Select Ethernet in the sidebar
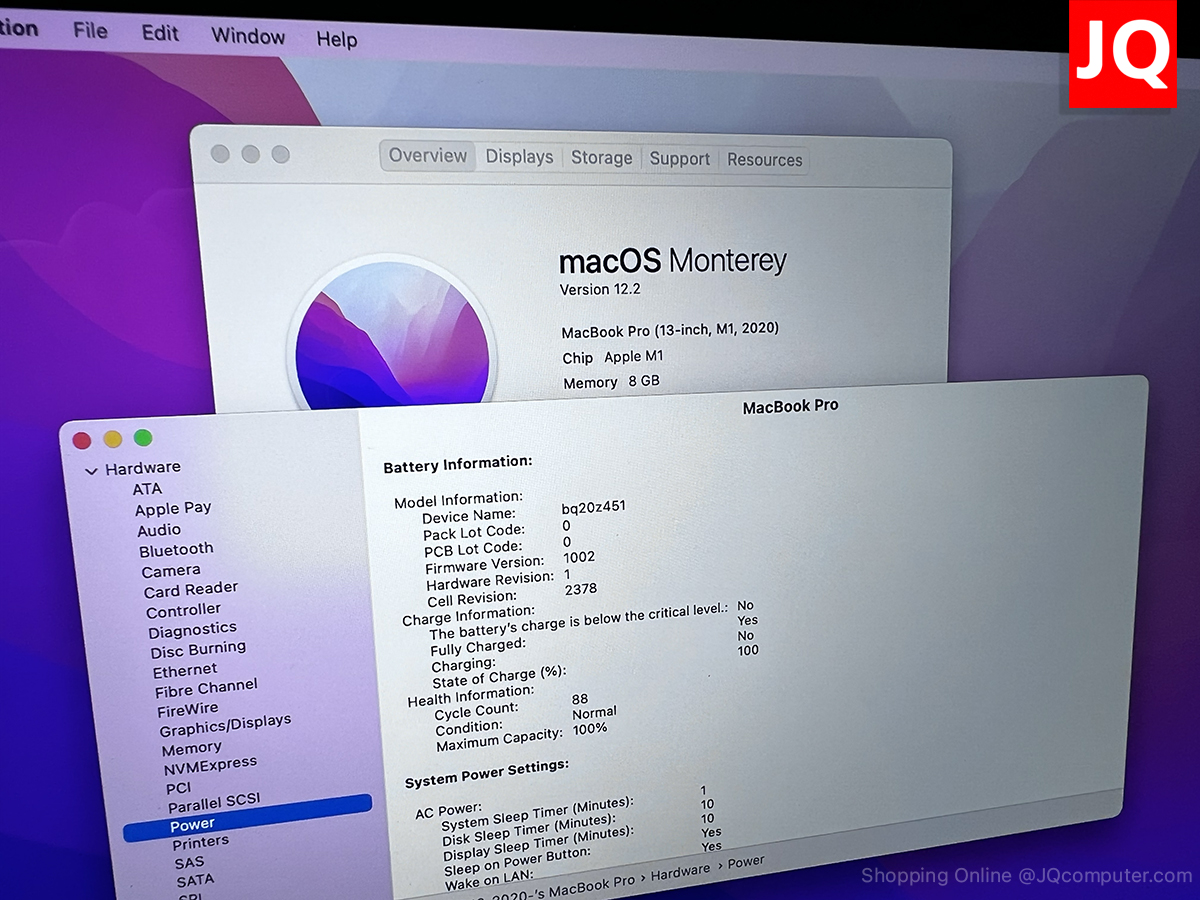This screenshot has width=1200, height=900. [x=185, y=670]
